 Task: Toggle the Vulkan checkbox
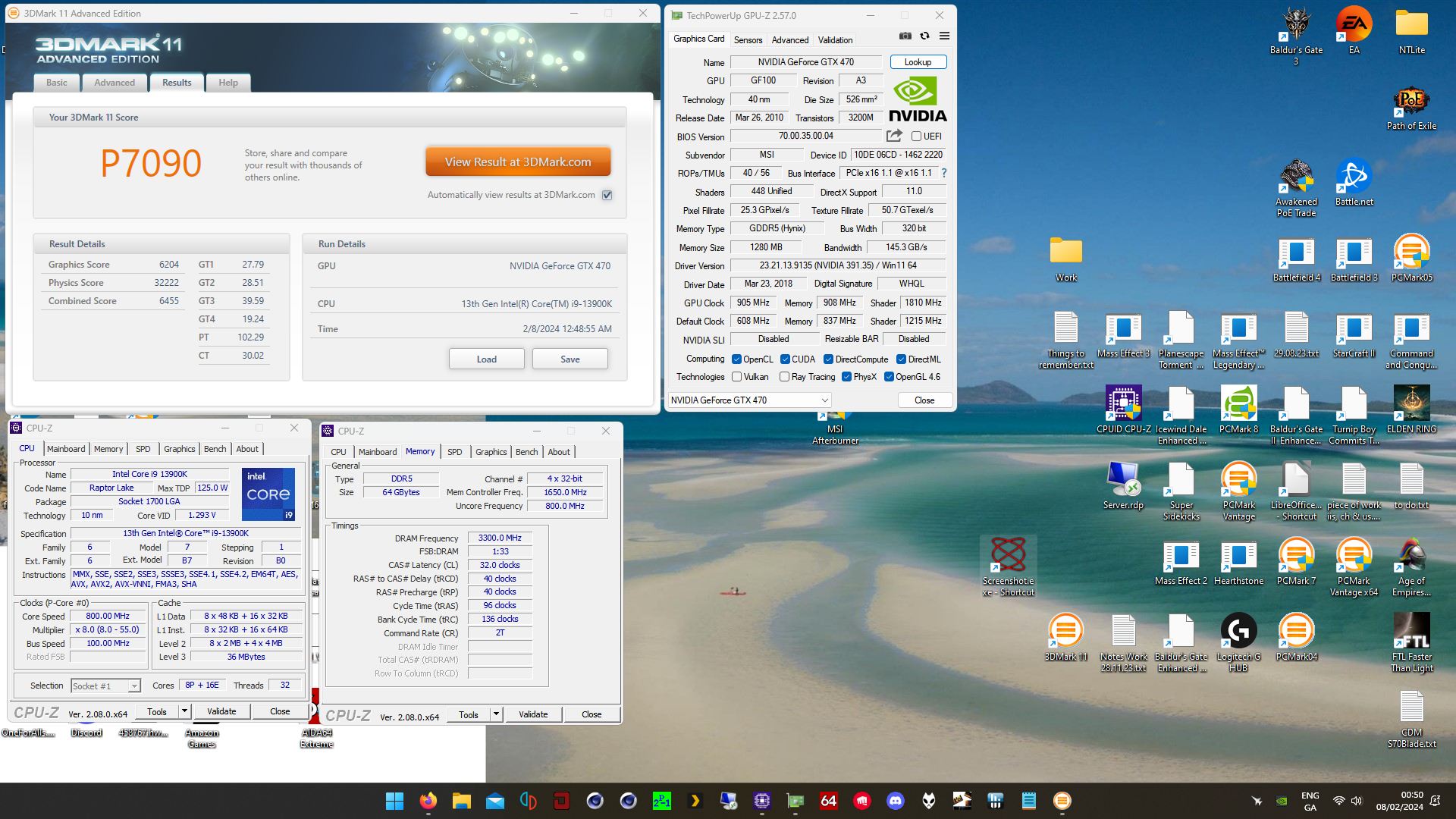[x=736, y=377]
